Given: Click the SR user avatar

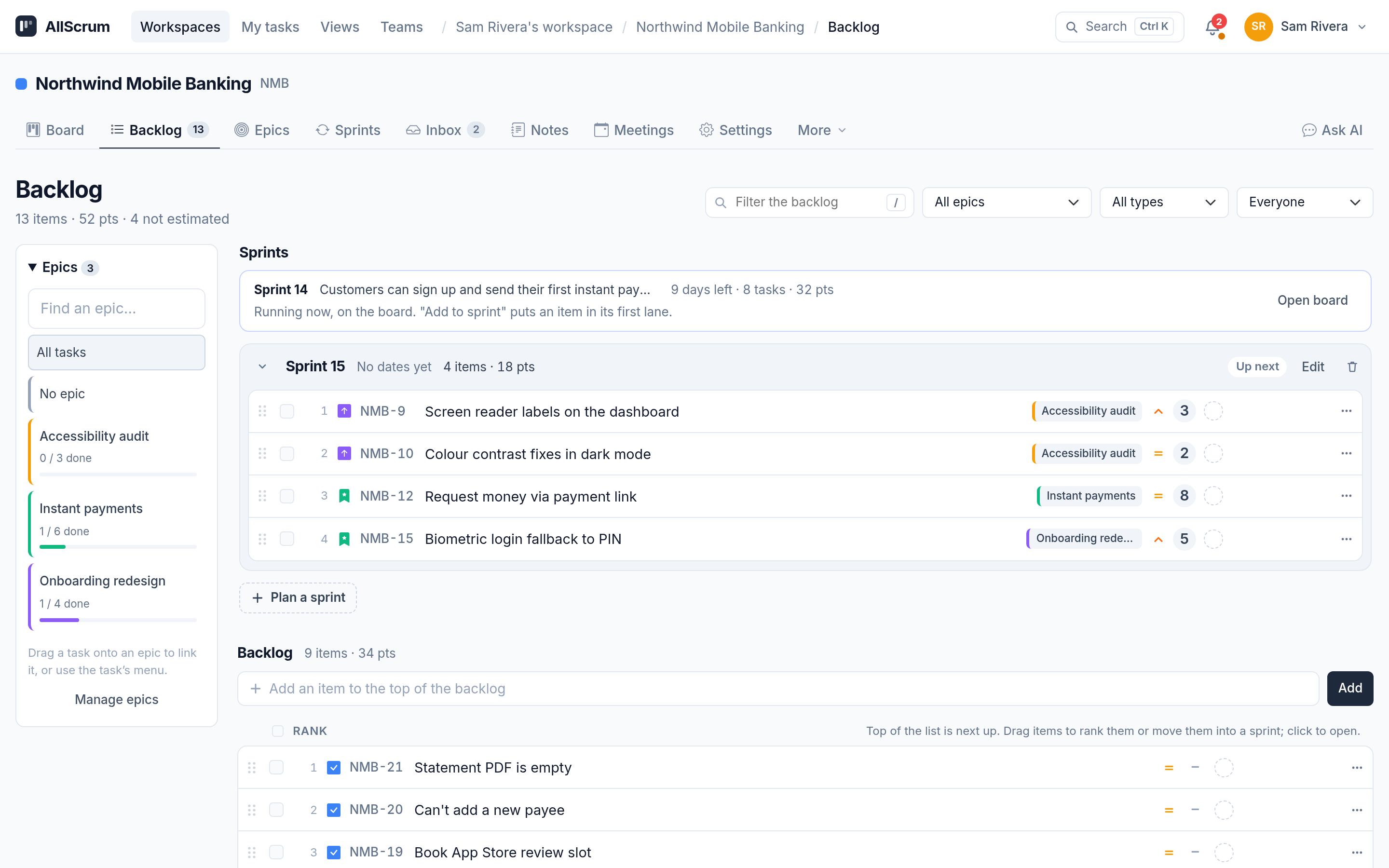Looking at the screenshot, I should click(x=1258, y=27).
